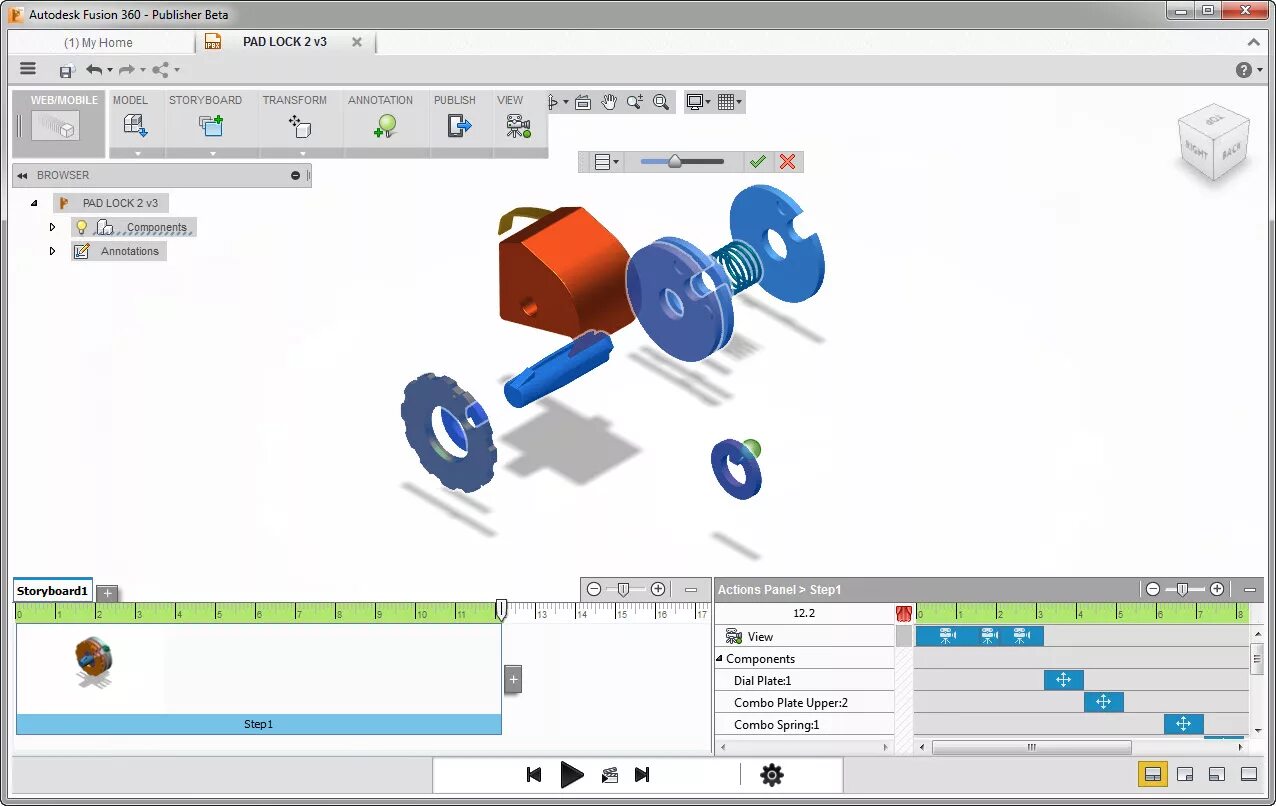This screenshot has width=1276, height=806.
Task: Zoom in the Actions Panel timeline
Action: pos(1217,590)
